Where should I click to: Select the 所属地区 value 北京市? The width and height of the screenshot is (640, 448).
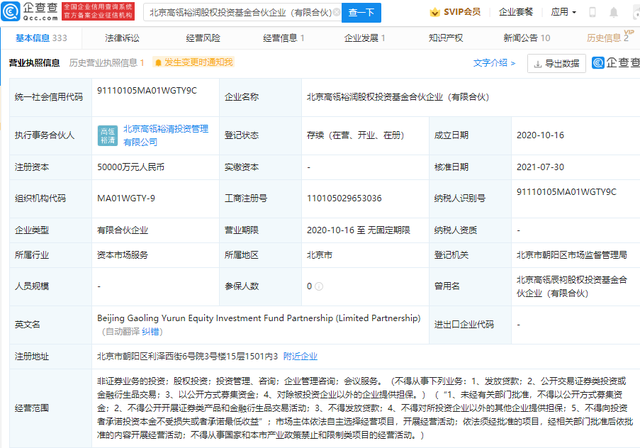click(x=320, y=255)
